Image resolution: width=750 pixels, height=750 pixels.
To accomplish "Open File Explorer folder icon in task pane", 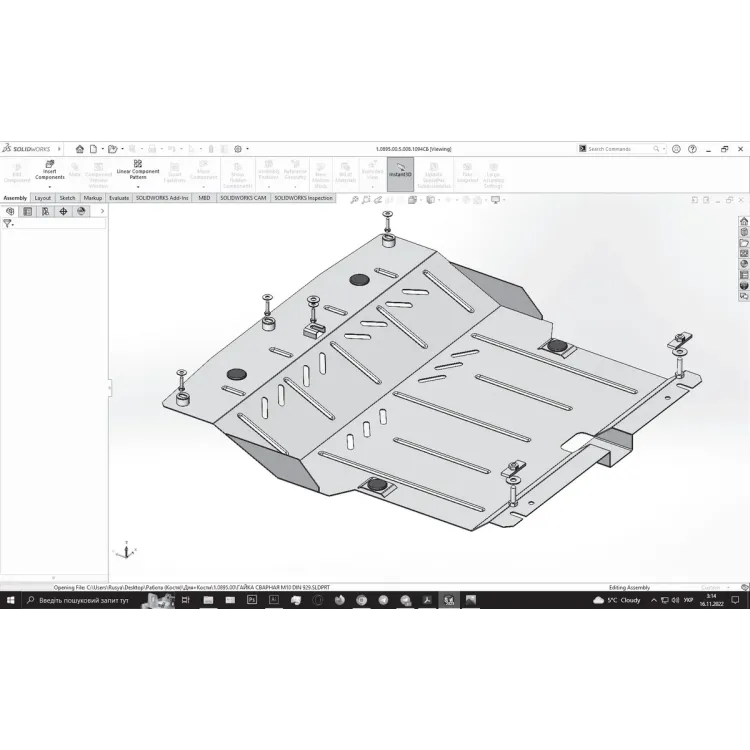I will [x=744, y=243].
